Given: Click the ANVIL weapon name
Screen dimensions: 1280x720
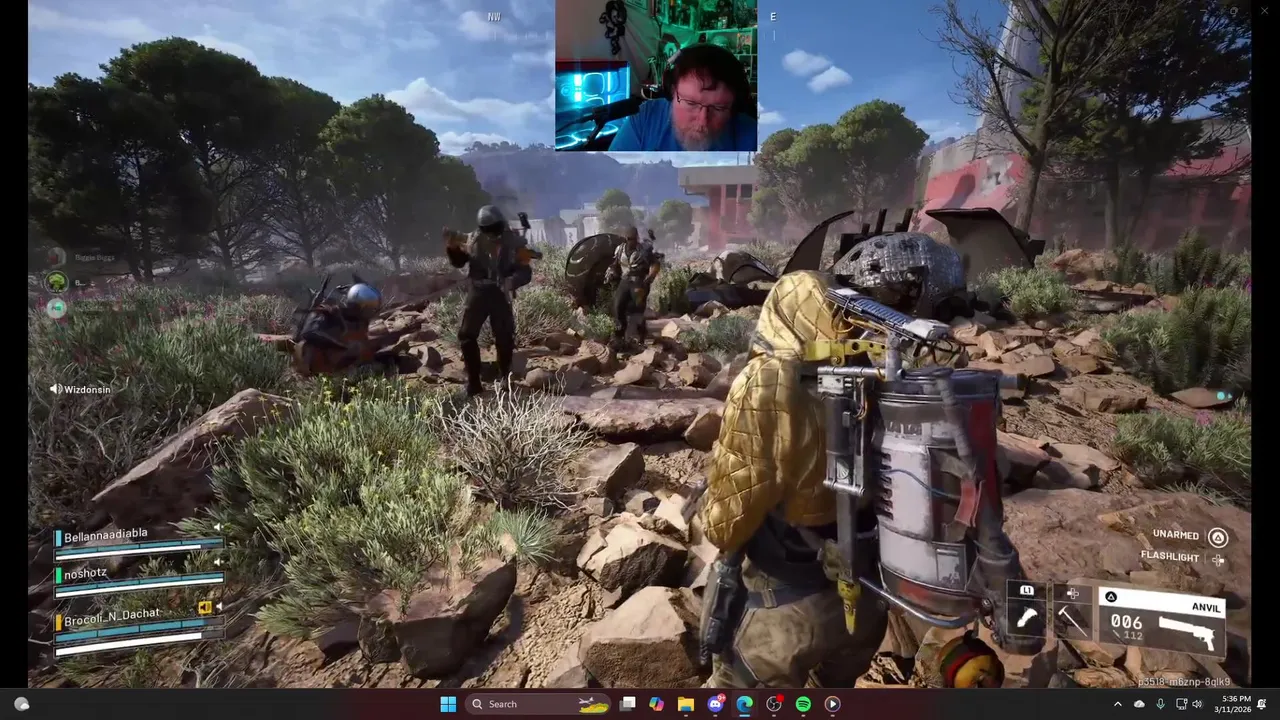Looking at the screenshot, I should tap(1206, 607).
